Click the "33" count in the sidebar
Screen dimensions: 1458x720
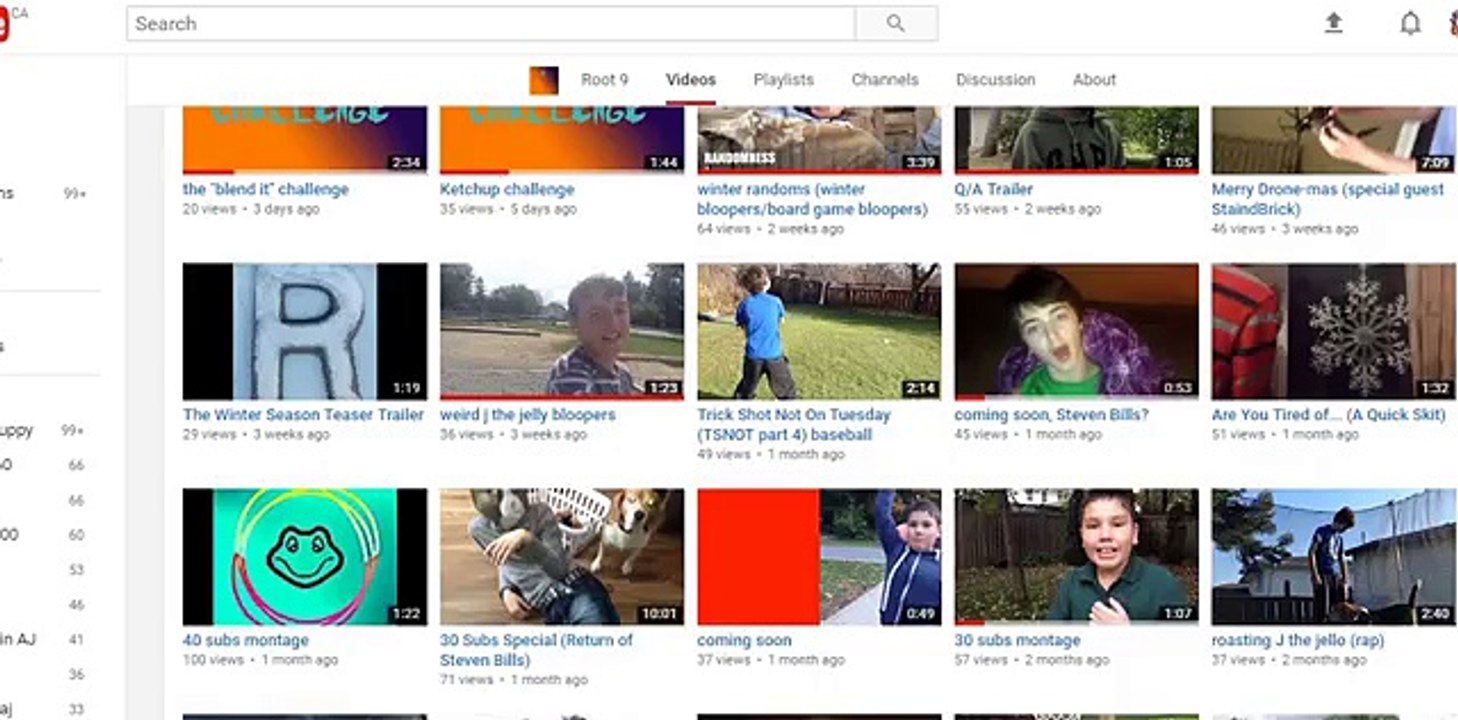(76, 710)
